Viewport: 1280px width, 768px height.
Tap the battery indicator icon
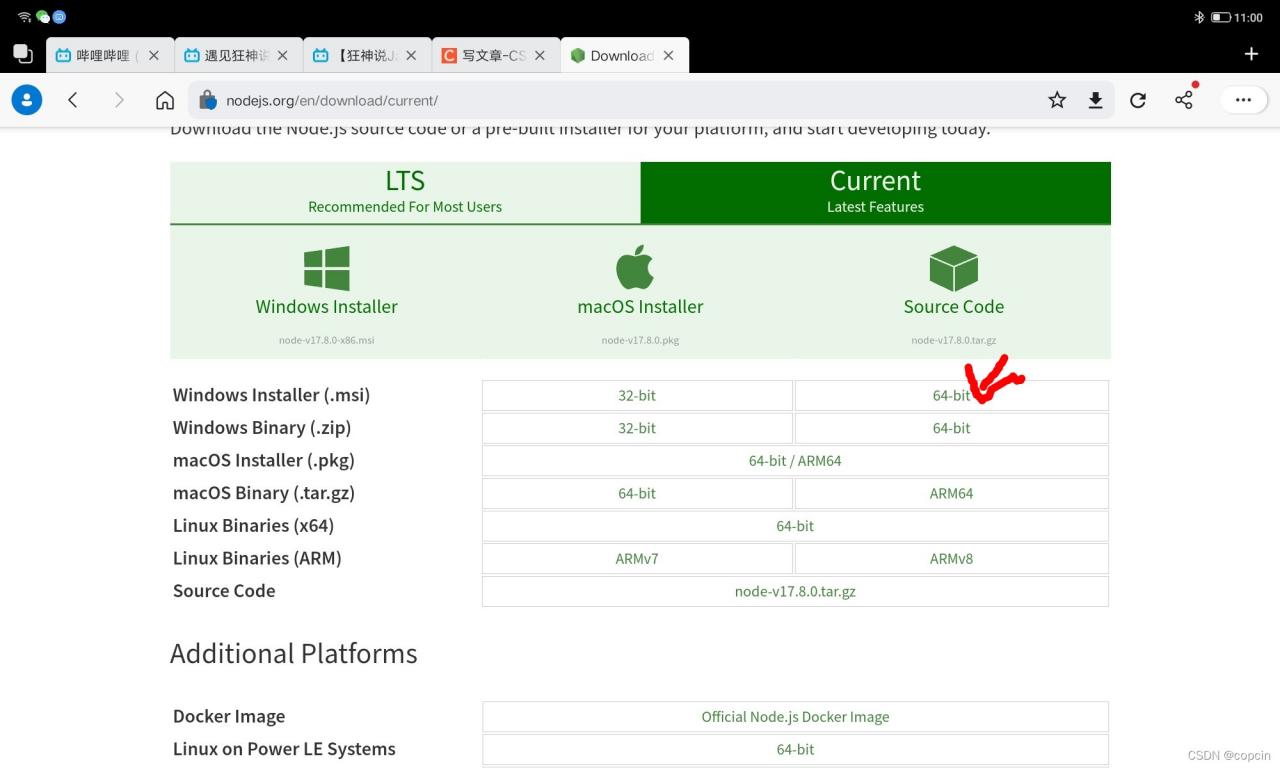coord(1220,18)
